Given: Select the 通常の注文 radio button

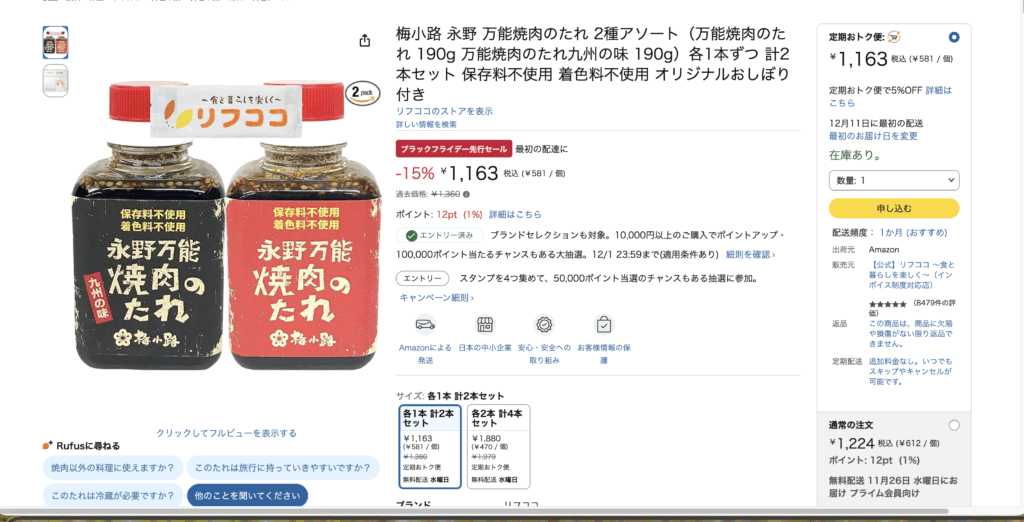Looking at the screenshot, I should (x=954, y=425).
